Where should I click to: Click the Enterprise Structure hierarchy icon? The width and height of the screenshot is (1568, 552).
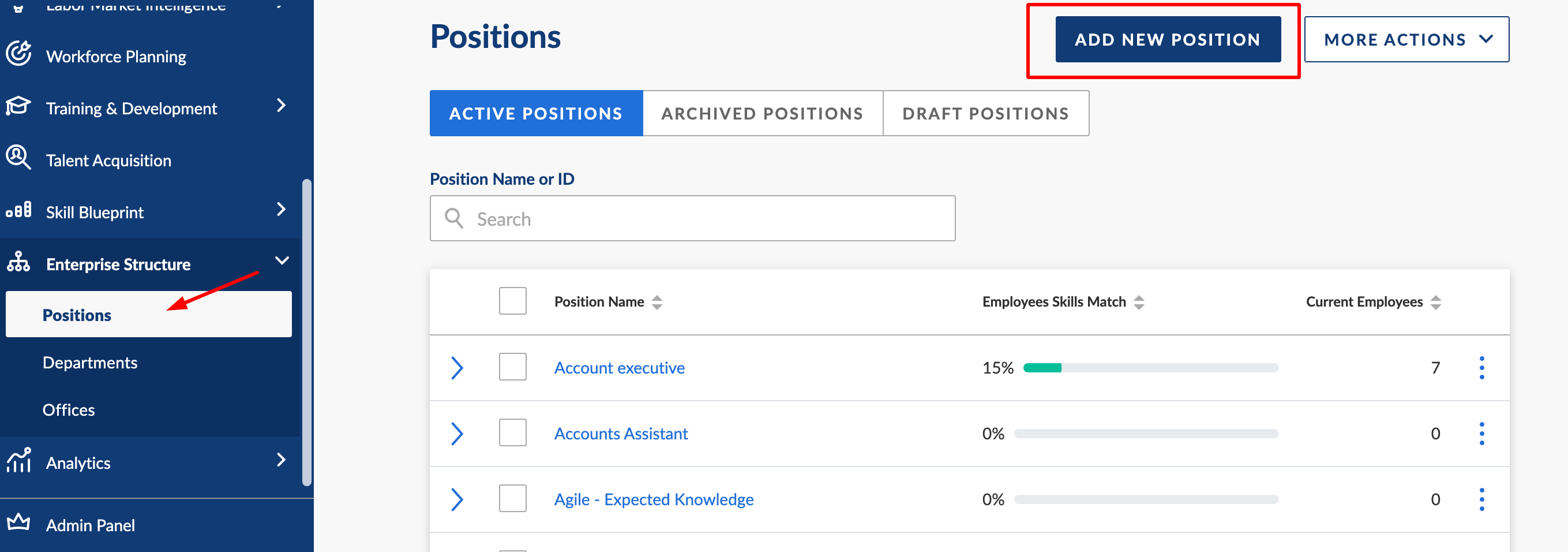(18, 263)
